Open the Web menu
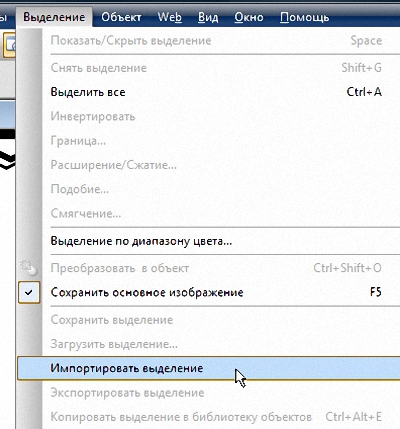 [170, 17]
